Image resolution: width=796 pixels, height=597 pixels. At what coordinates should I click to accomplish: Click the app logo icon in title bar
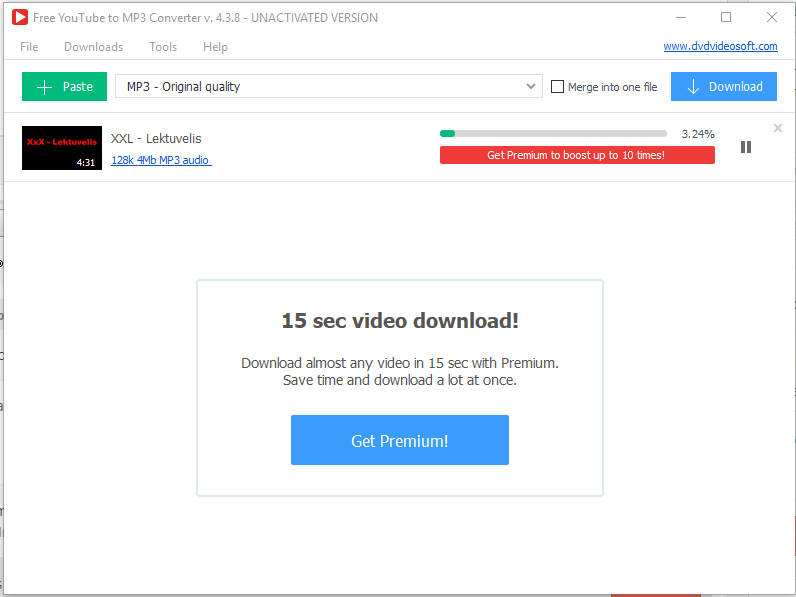tap(20, 17)
